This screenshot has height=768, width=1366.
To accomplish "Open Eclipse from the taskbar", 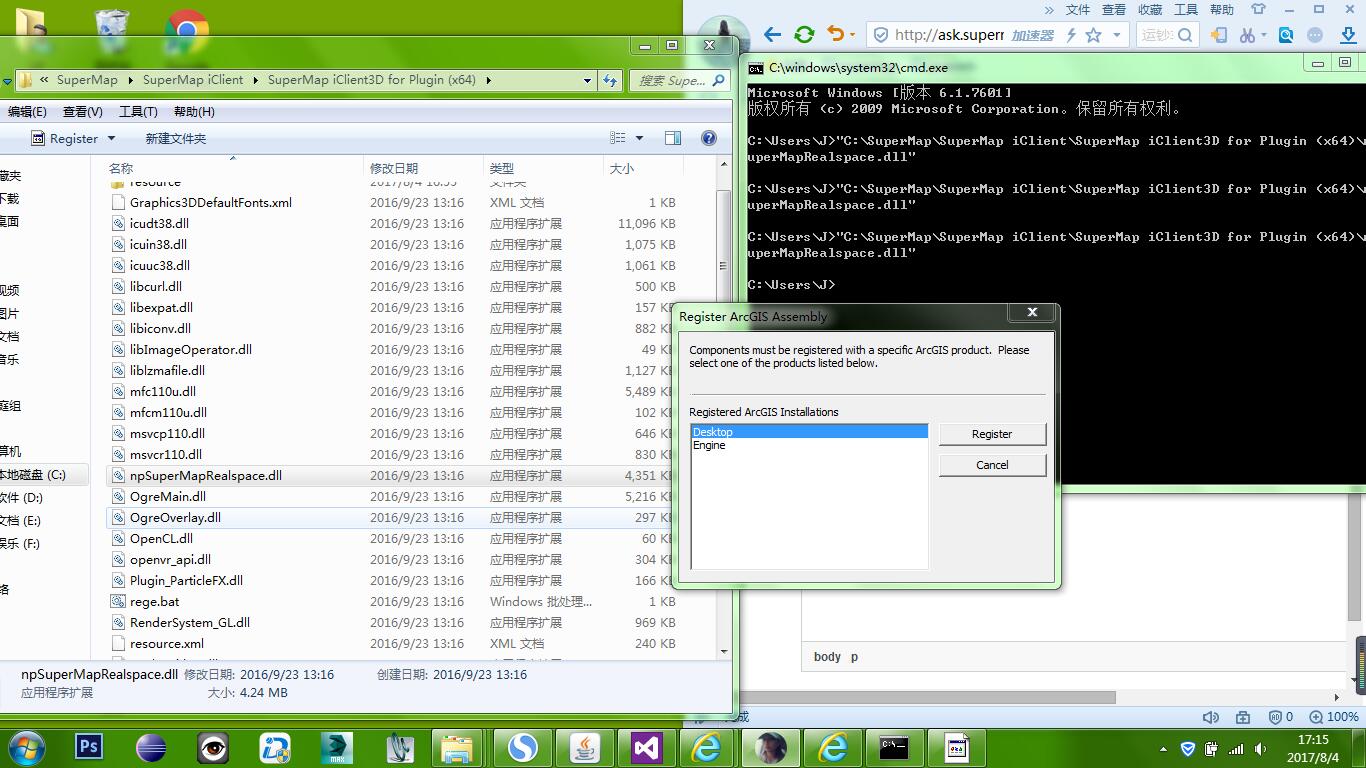I will [x=151, y=747].
